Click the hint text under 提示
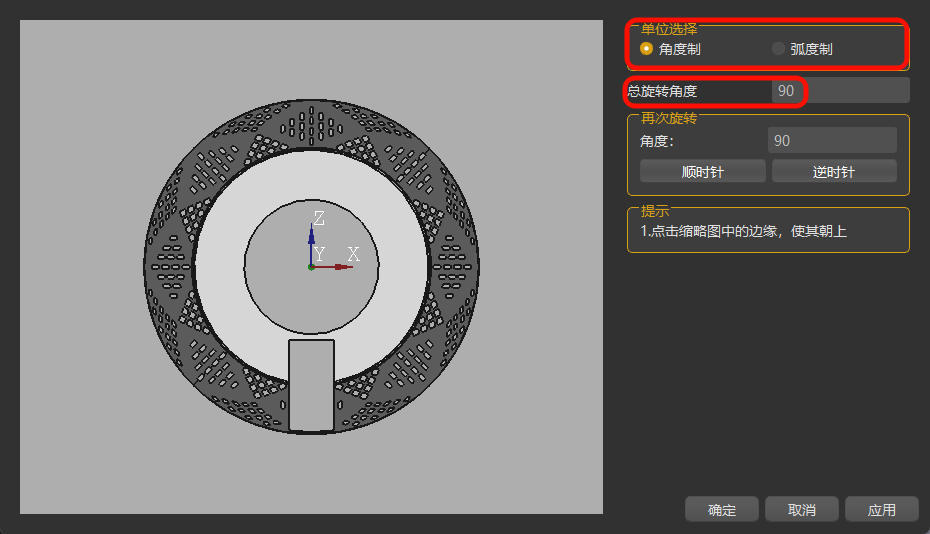Viewport: 930px width, 534px height. (x=744, y=232)
